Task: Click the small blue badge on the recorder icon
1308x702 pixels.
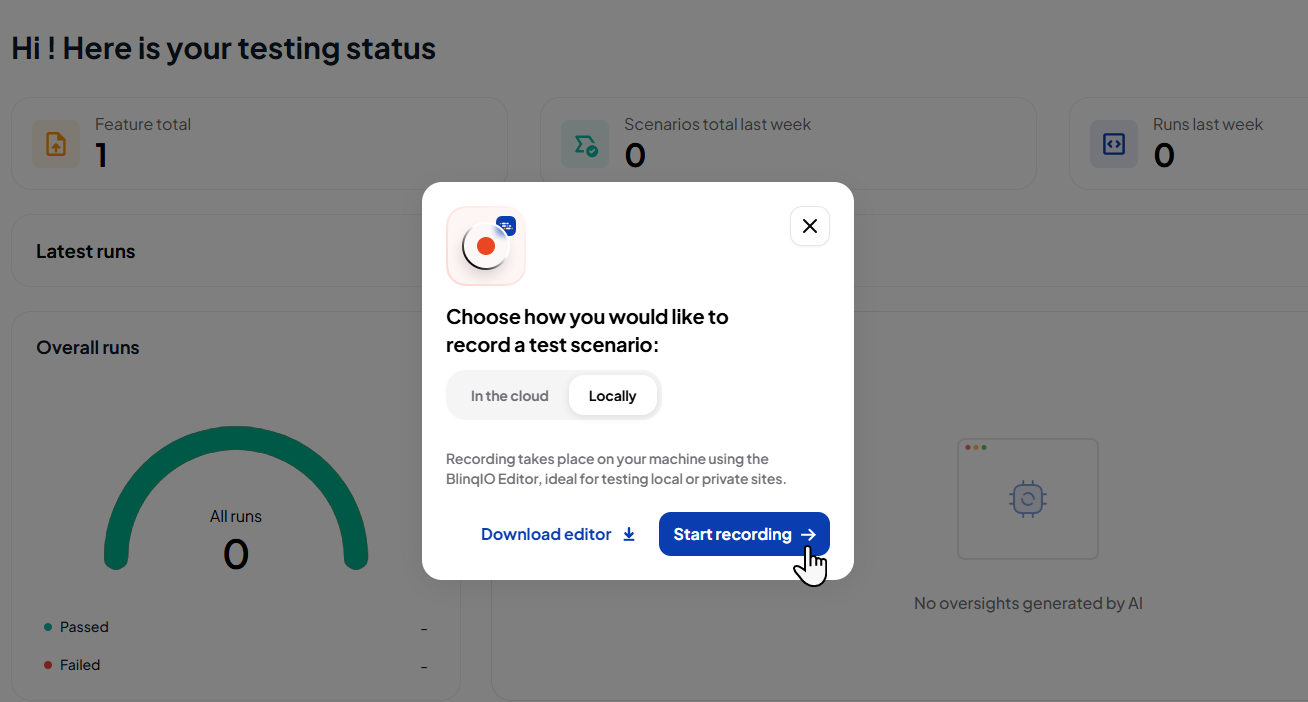Action: click(506, 225)
